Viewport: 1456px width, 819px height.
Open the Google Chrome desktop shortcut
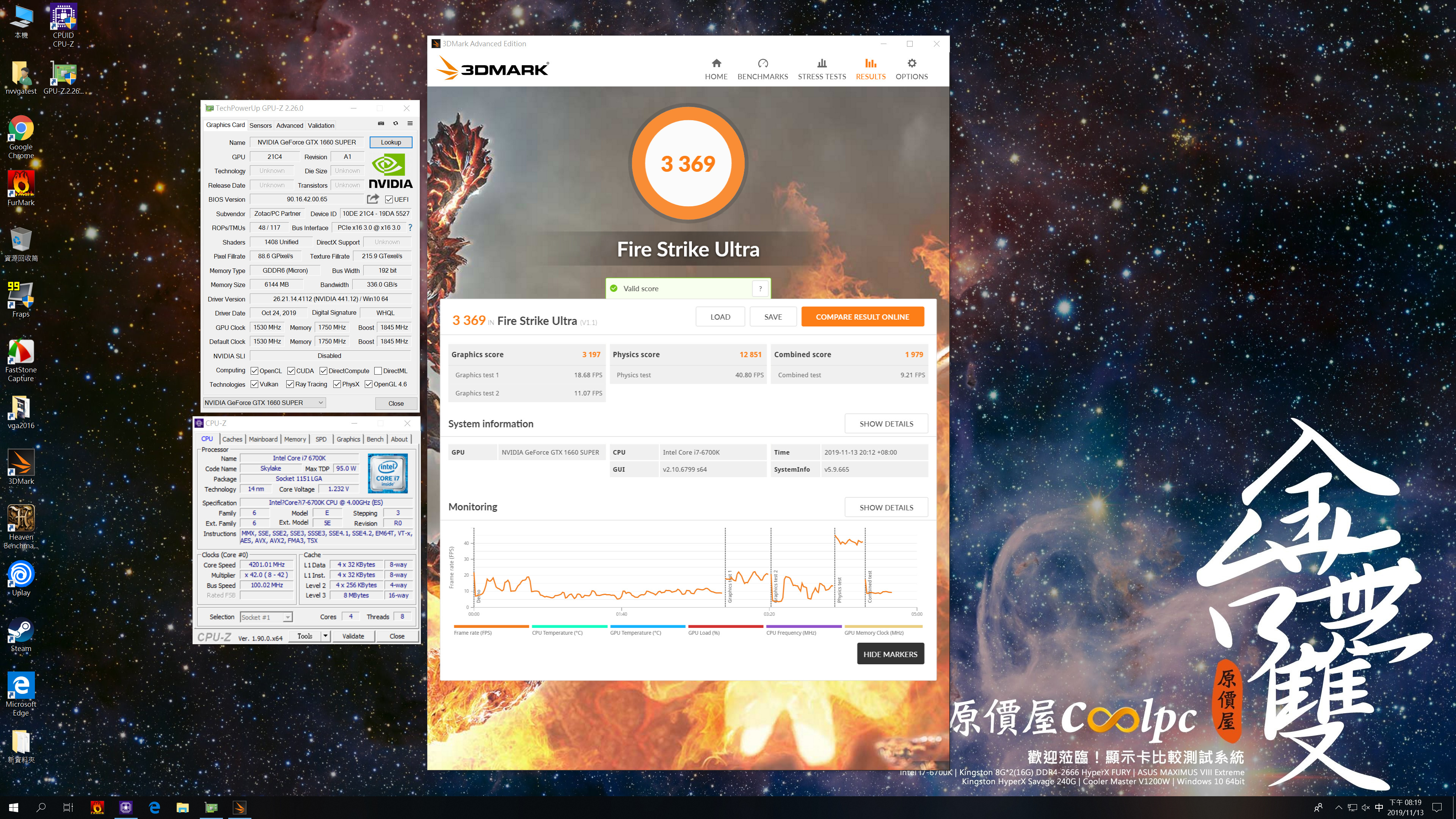coord(21,137)
